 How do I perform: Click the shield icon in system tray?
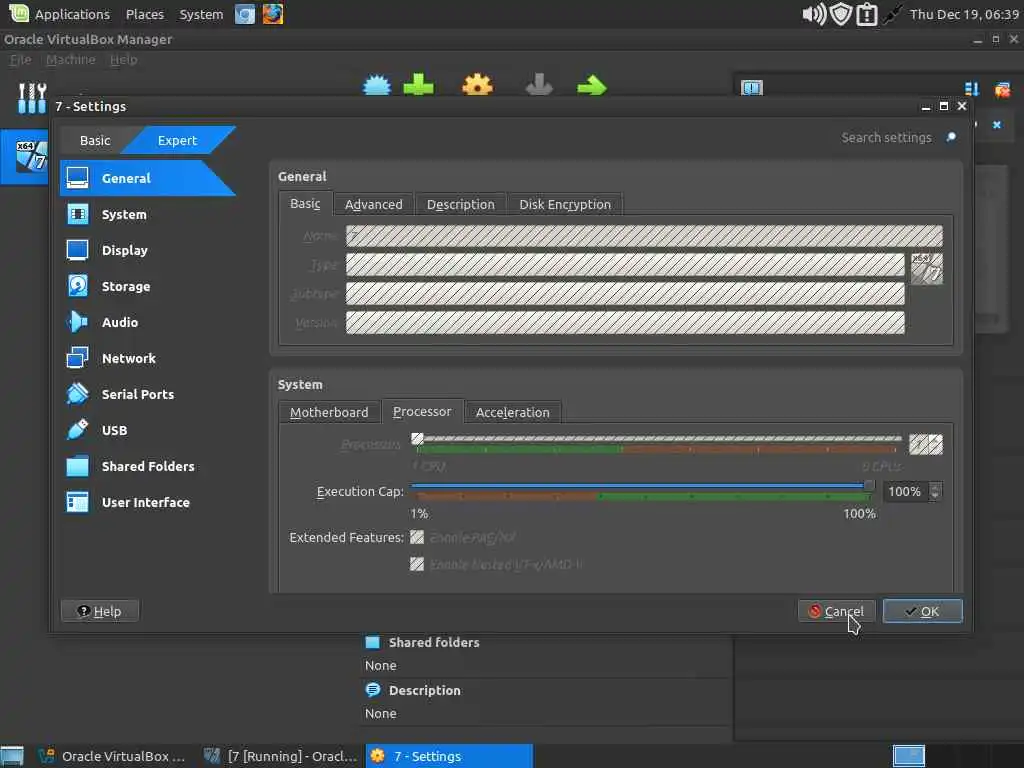840,14
